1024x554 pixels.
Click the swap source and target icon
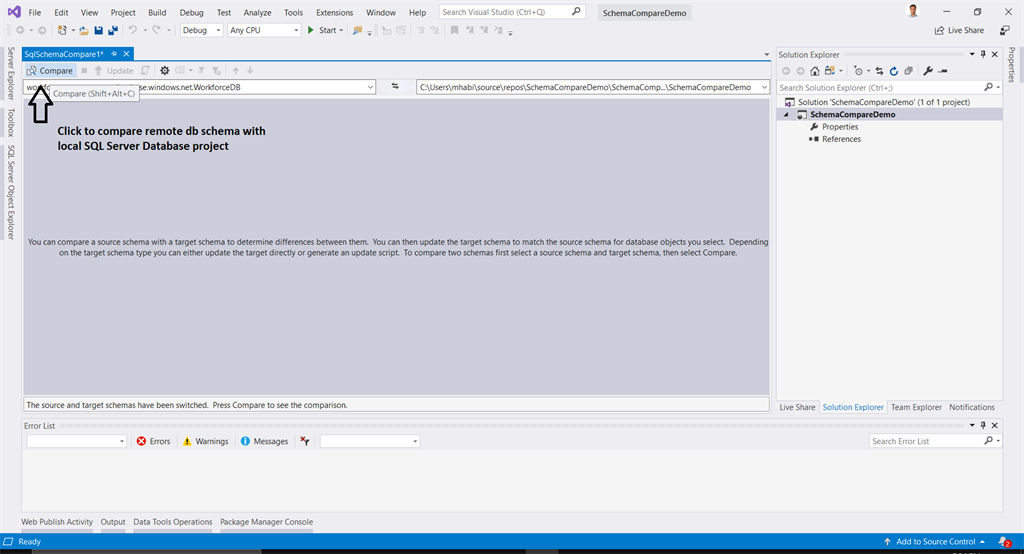(395, 86)
